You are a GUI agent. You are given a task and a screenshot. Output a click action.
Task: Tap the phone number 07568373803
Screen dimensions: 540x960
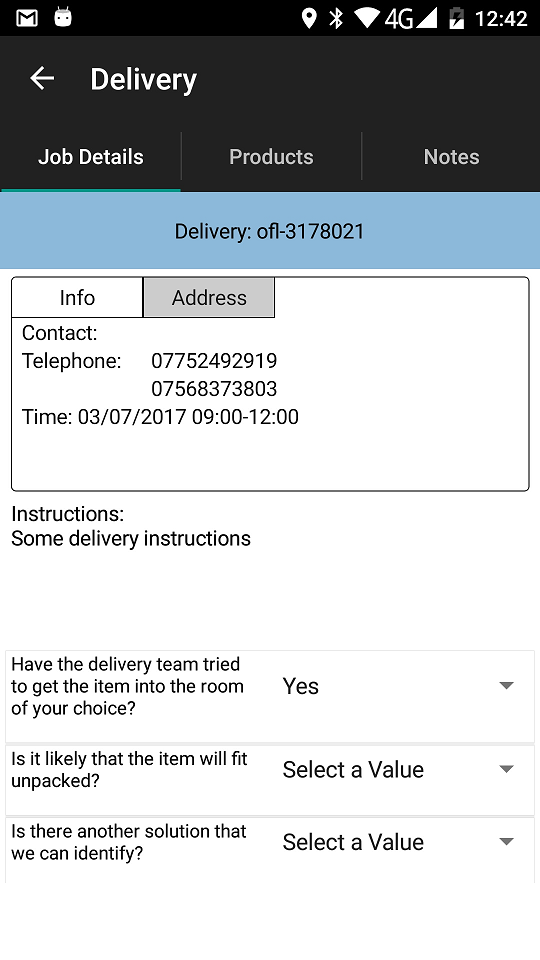pos(214,389)
